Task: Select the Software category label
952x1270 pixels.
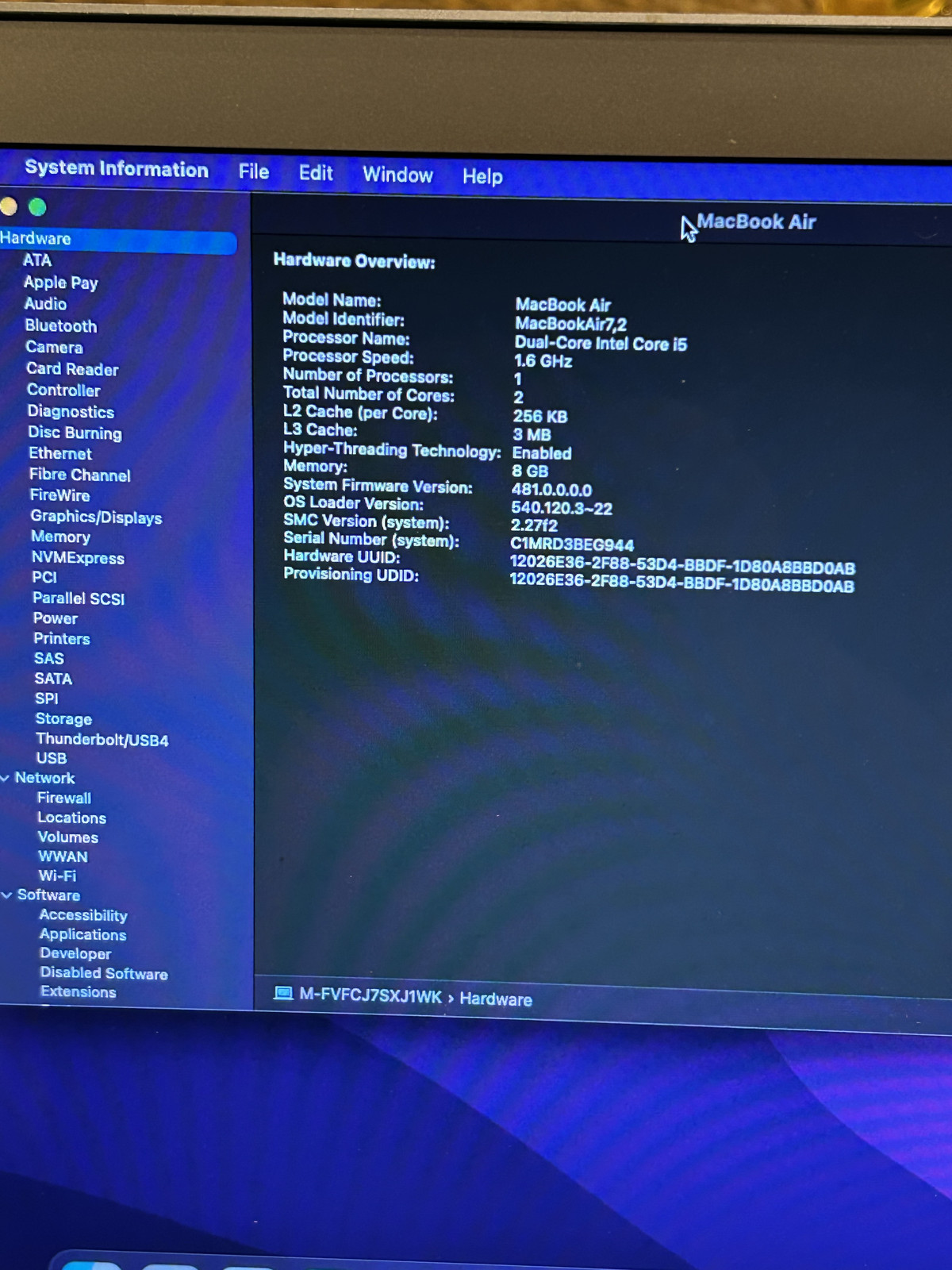Action: point(48,895)
